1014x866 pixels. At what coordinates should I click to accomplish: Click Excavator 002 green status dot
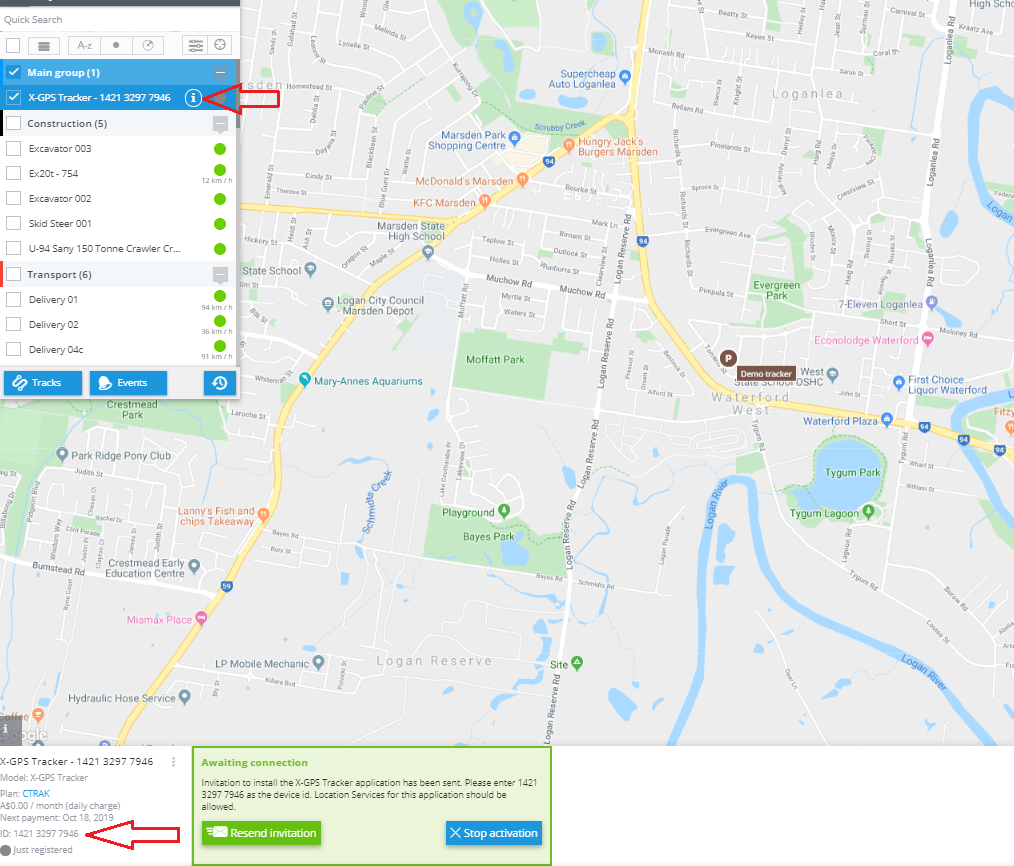[220, 199]
